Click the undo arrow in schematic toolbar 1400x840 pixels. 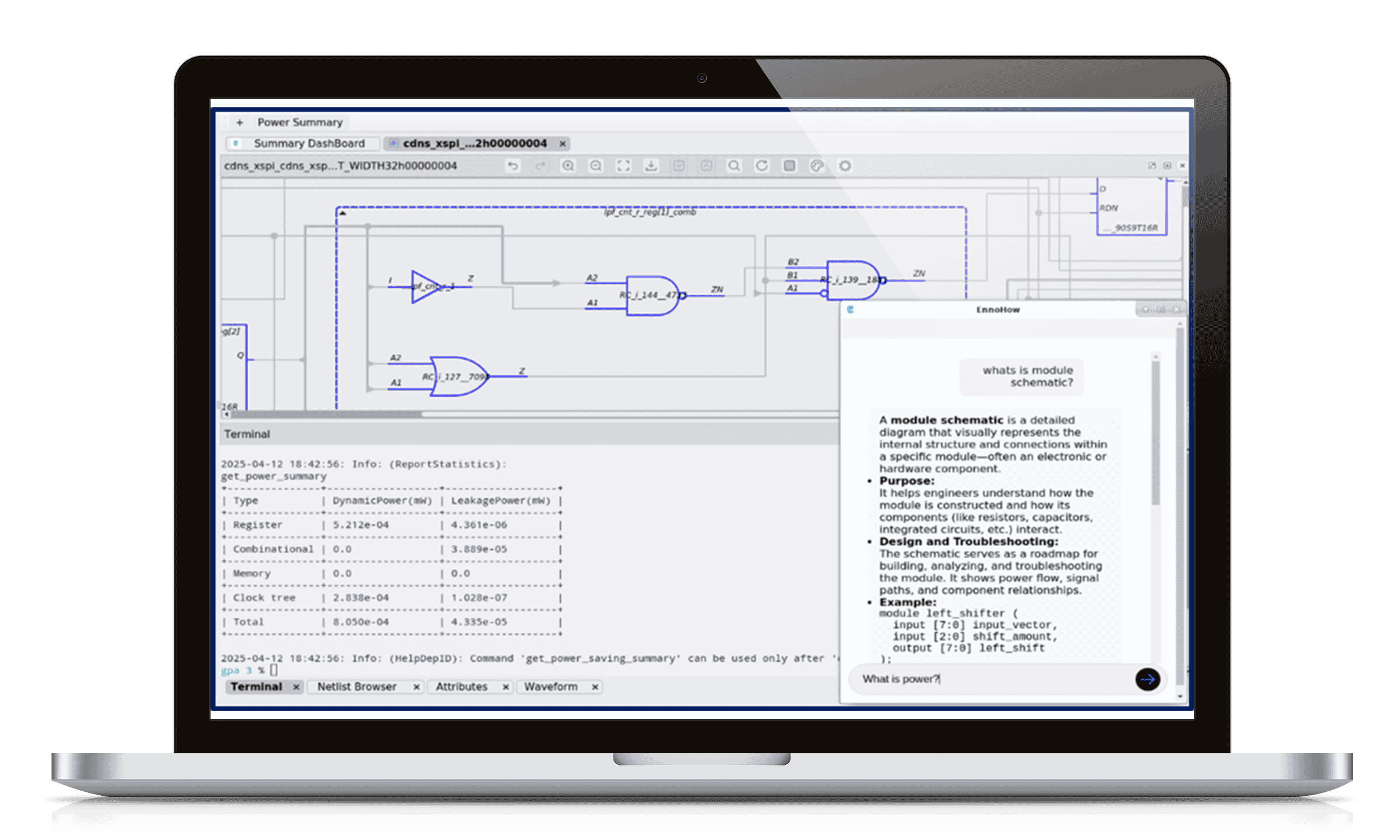[513, 166]
